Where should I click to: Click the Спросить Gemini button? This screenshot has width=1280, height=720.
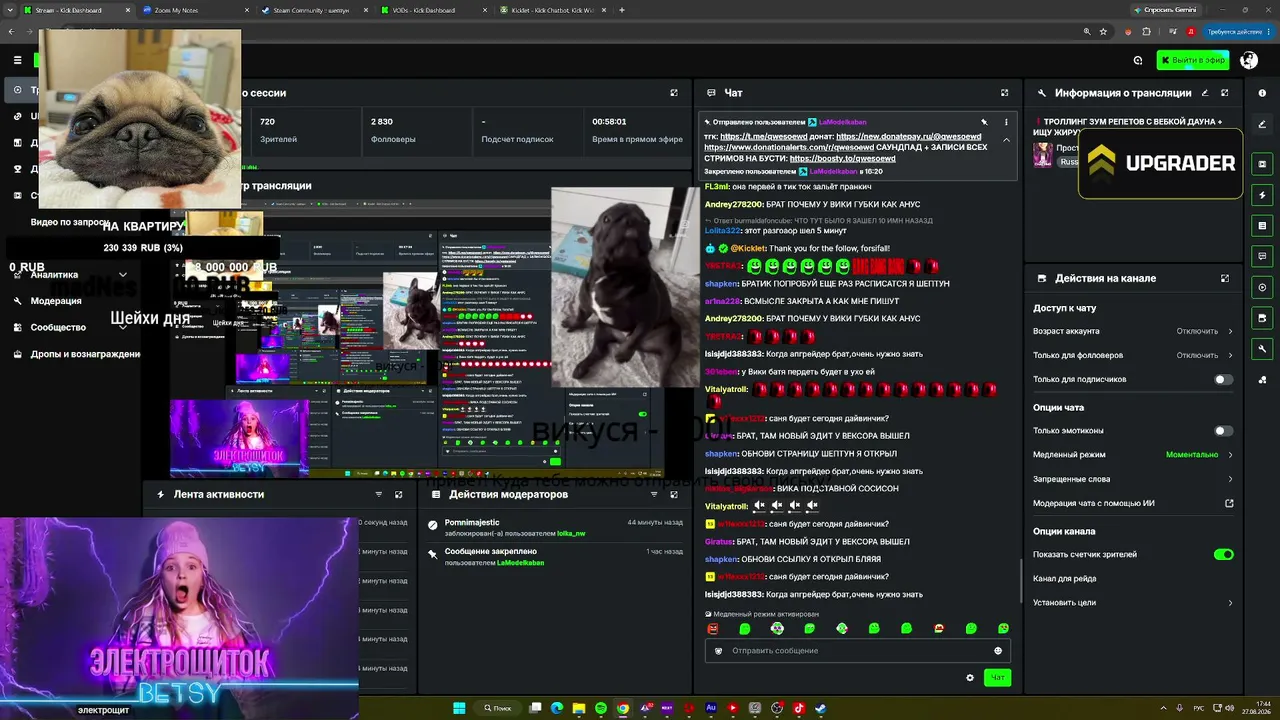coord(1165,10)
